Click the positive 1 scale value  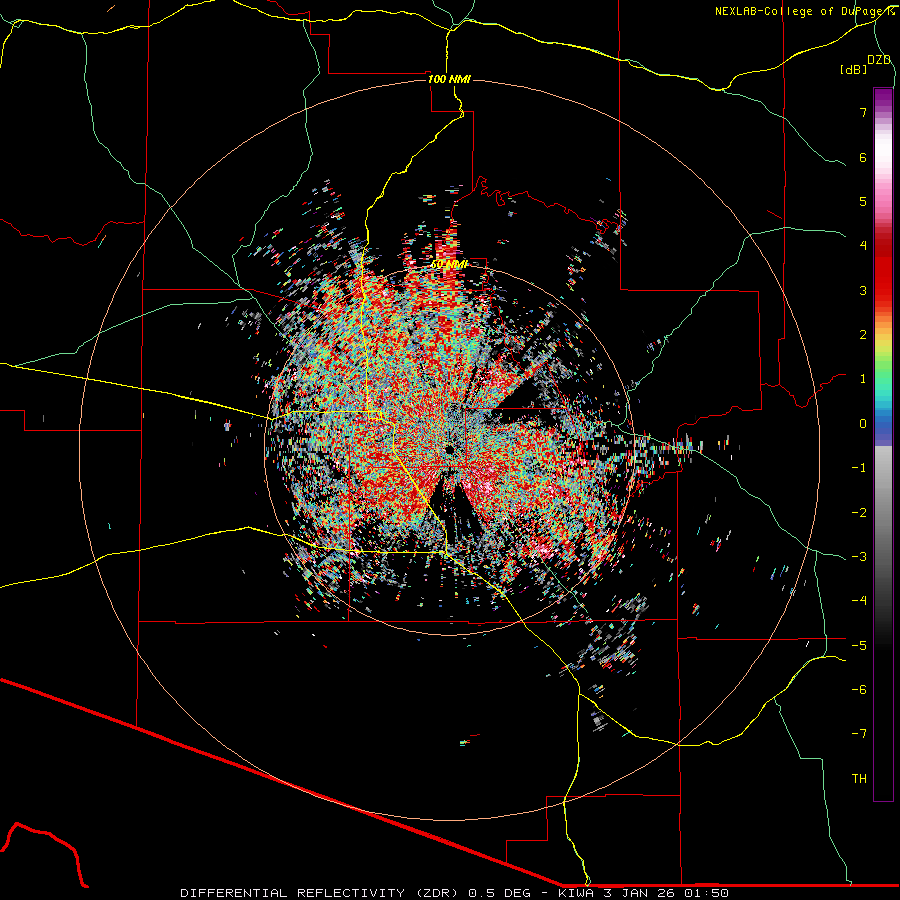[863, 379]
